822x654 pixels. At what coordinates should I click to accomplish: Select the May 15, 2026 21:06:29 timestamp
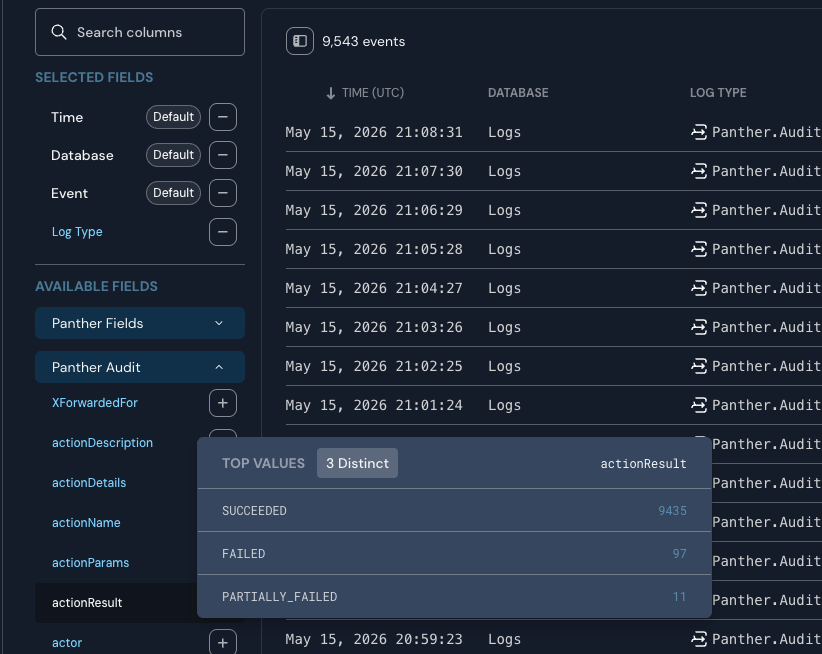point(374,210)
